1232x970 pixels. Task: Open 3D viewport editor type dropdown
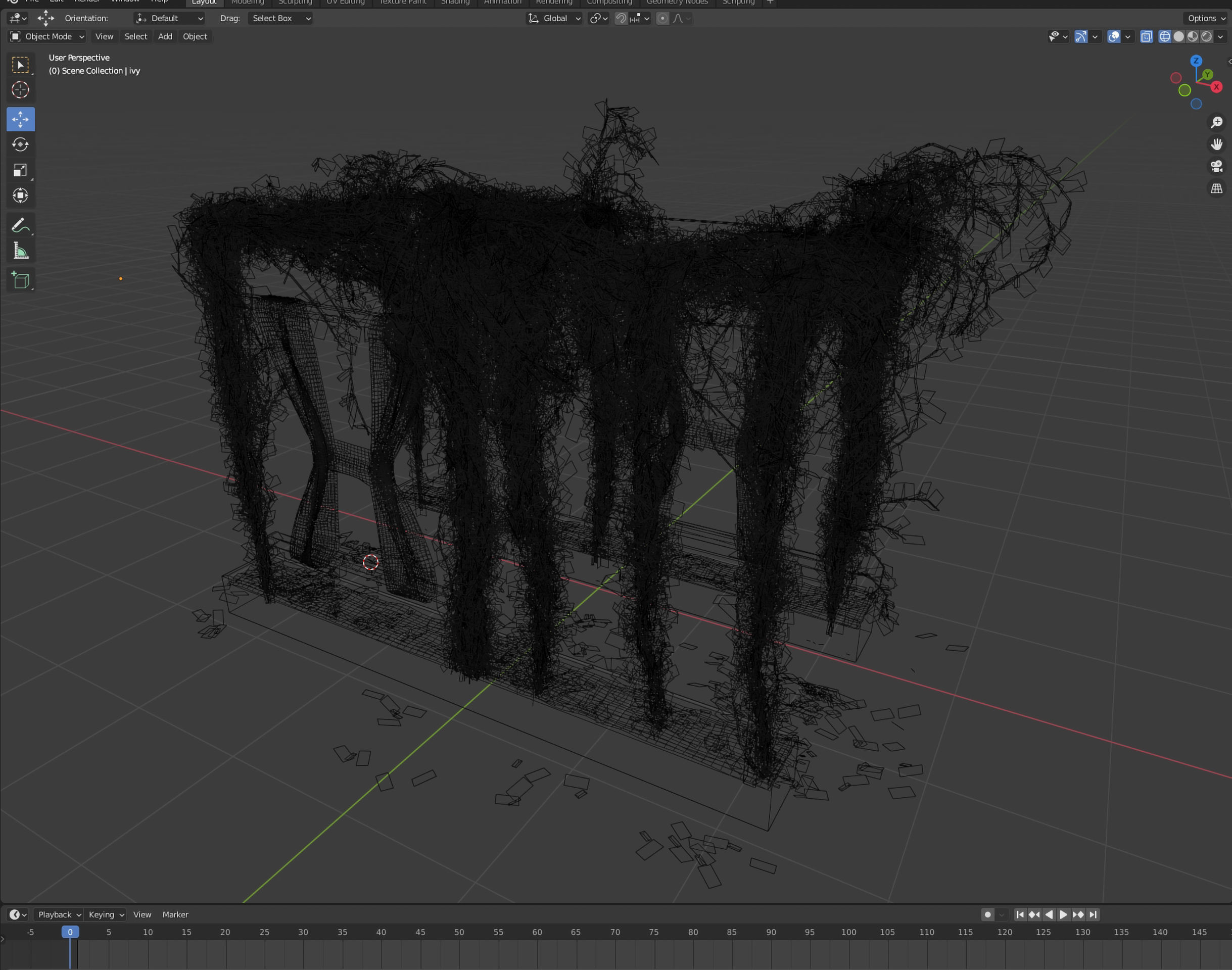(x=18, y=18)
